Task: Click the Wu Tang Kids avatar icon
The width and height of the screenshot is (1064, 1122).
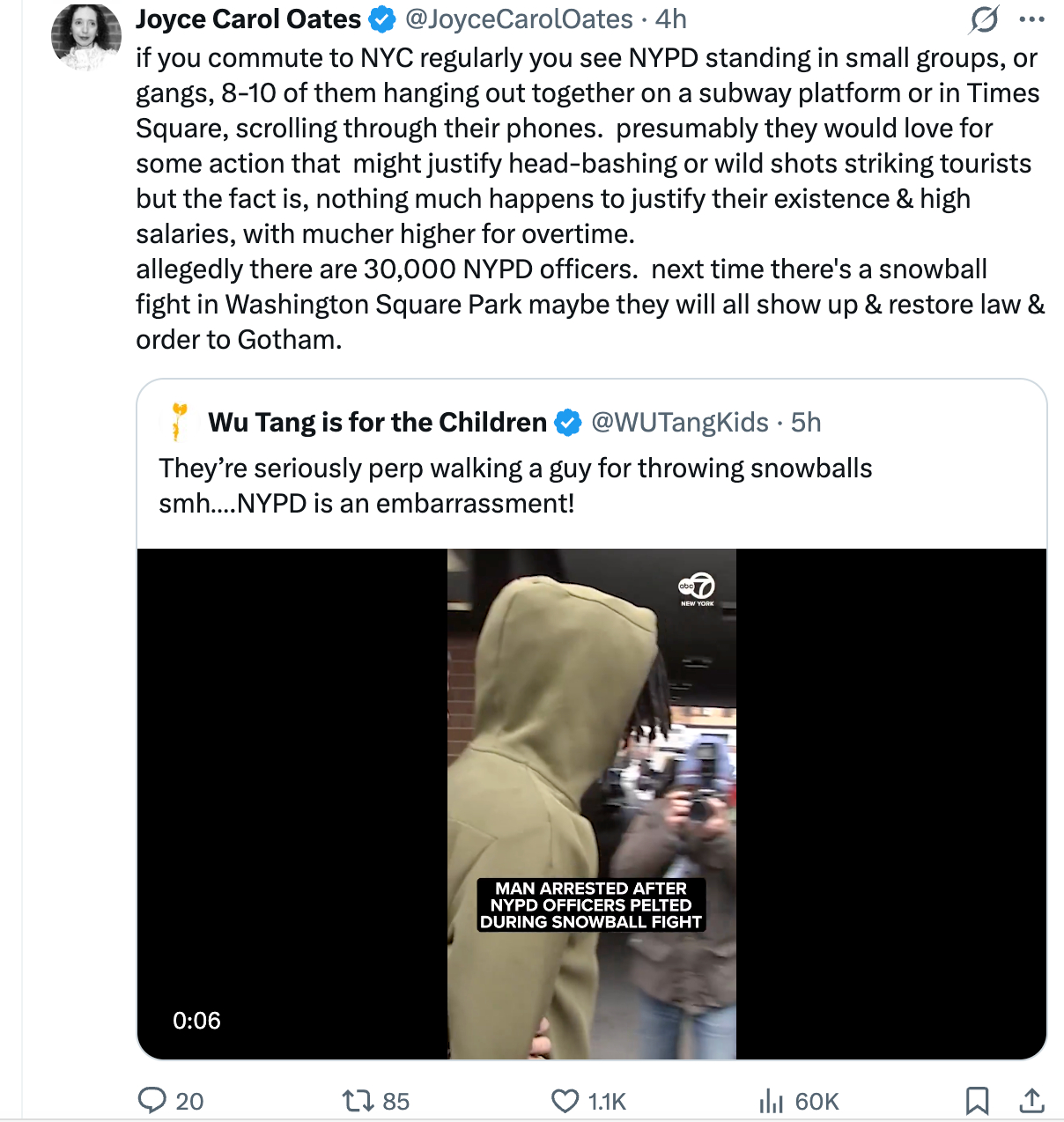Action: (179, 422)
